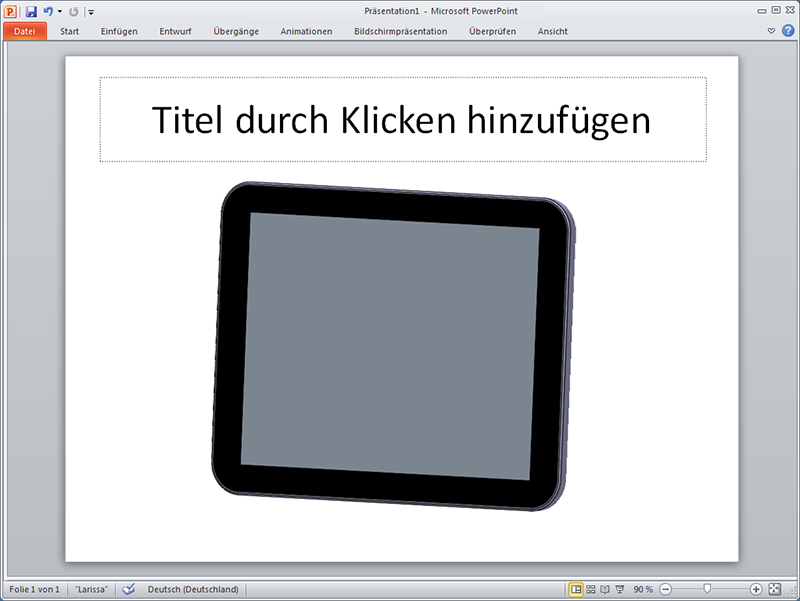The width and height of the screenshot is (800, 601).
Task: Click the 'Folie 1 von 1' status indicator
Action: (34, 589)
